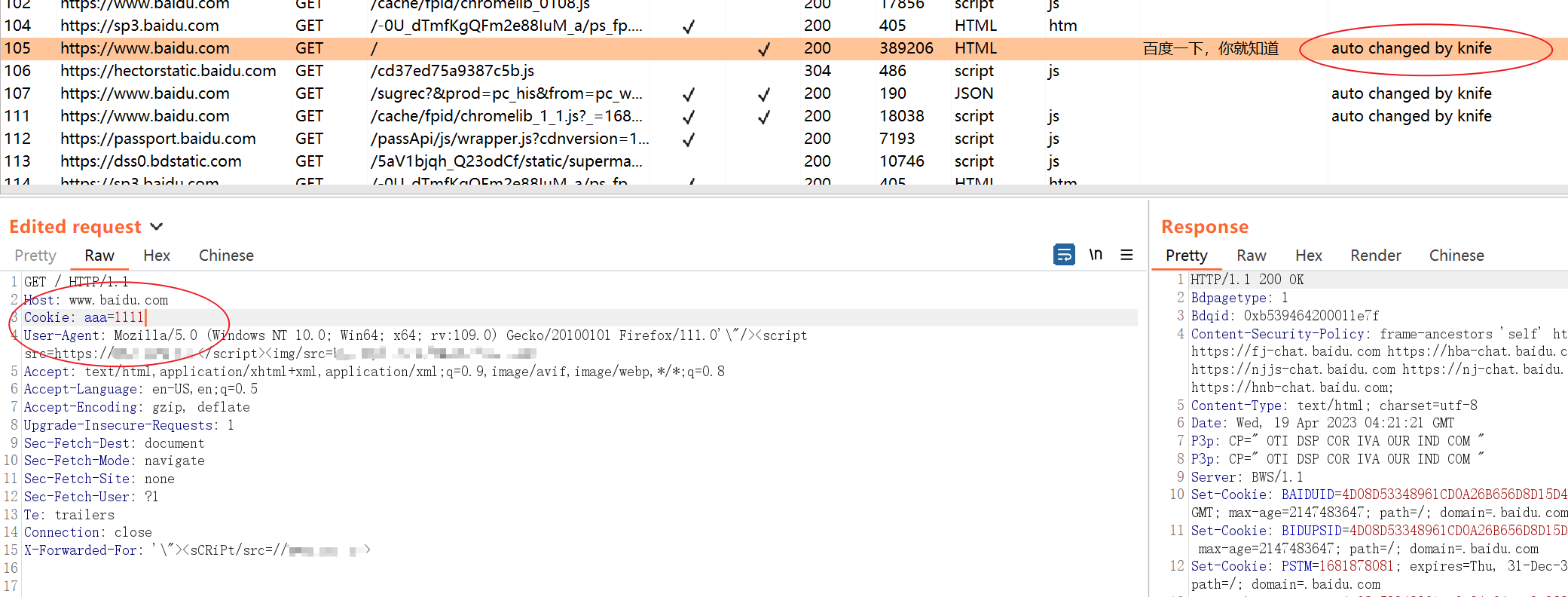Image resolution: width=1568 pixels, height=597 pixels.
Task: Open the request Chinese tab
Action: click(226, 256)
